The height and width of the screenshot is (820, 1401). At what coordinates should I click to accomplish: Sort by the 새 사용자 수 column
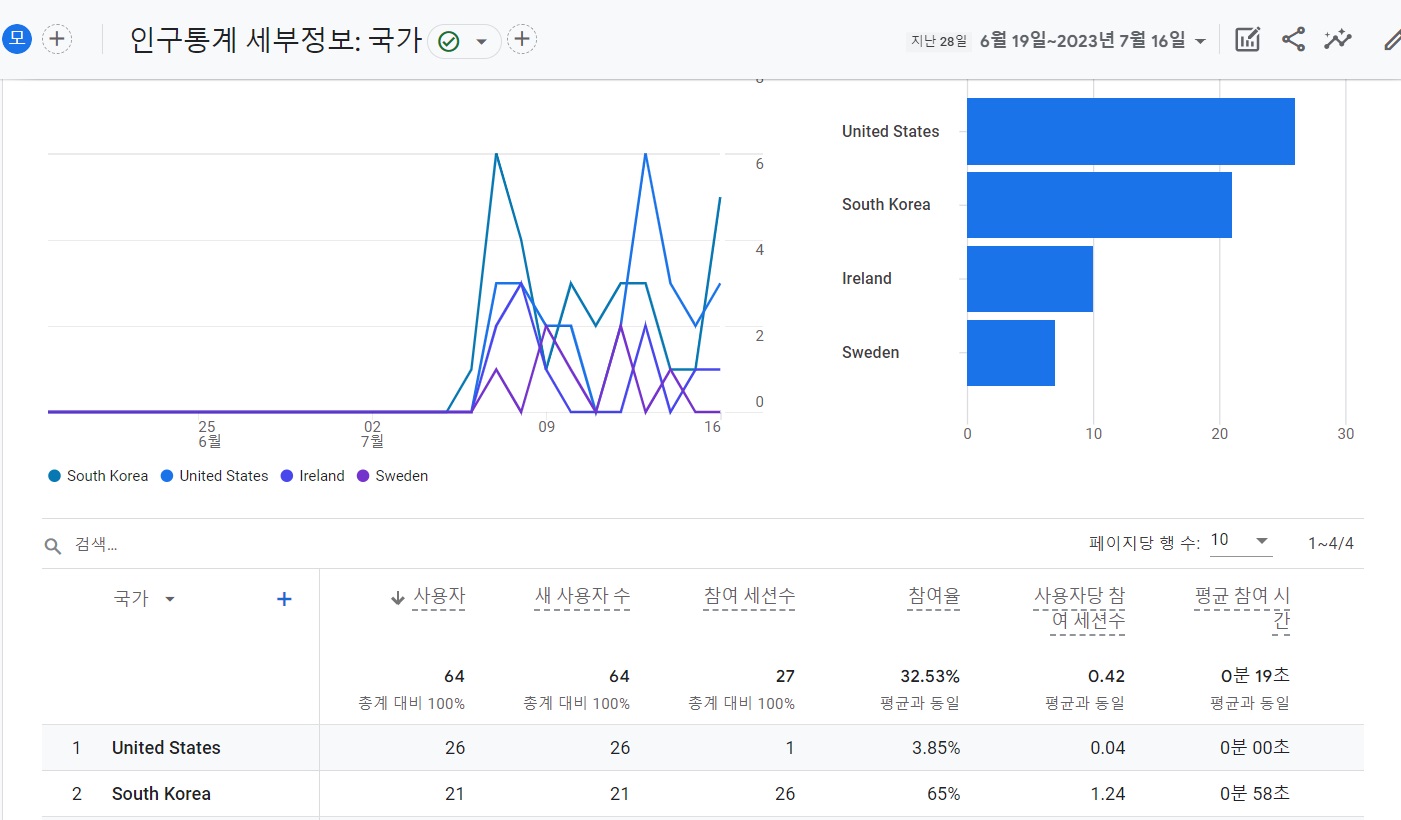(582, 597)
